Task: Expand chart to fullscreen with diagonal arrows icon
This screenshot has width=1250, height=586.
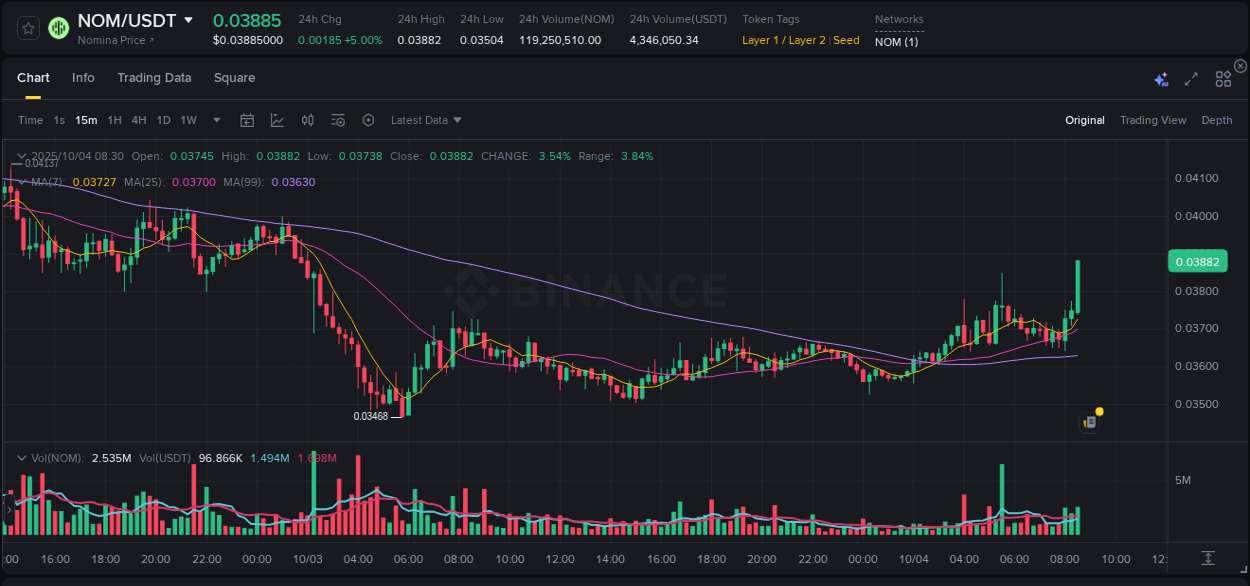Action: [x=1190, y=78]
